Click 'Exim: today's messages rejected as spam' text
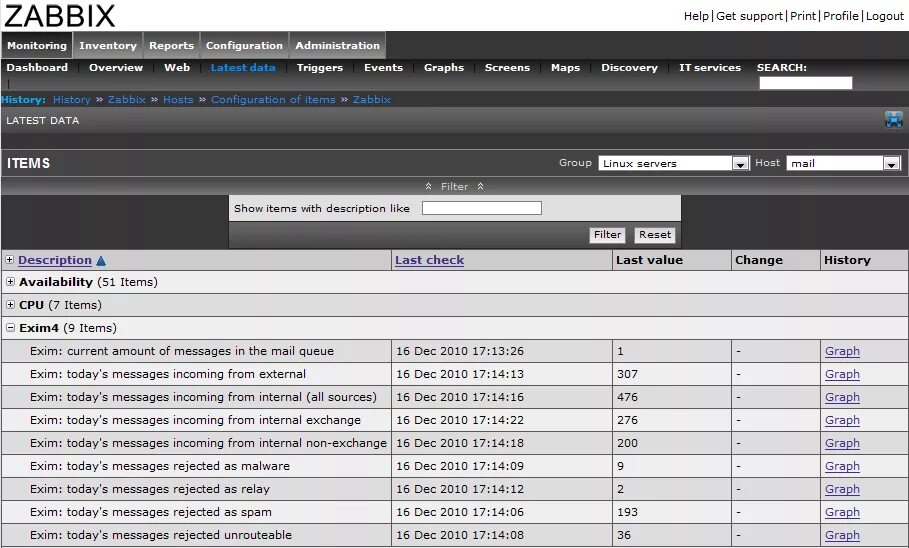Screen dimensions: 909x548 pos(151,512)
